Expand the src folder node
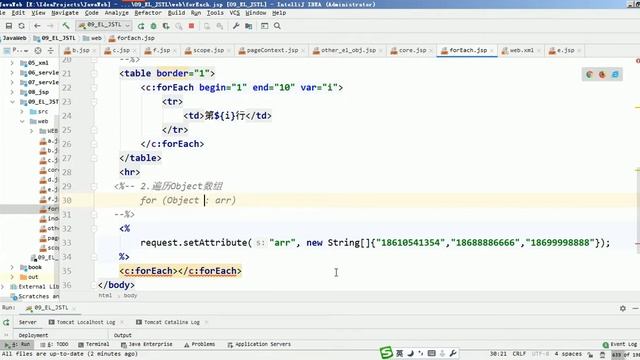 (x=22, y=111)
